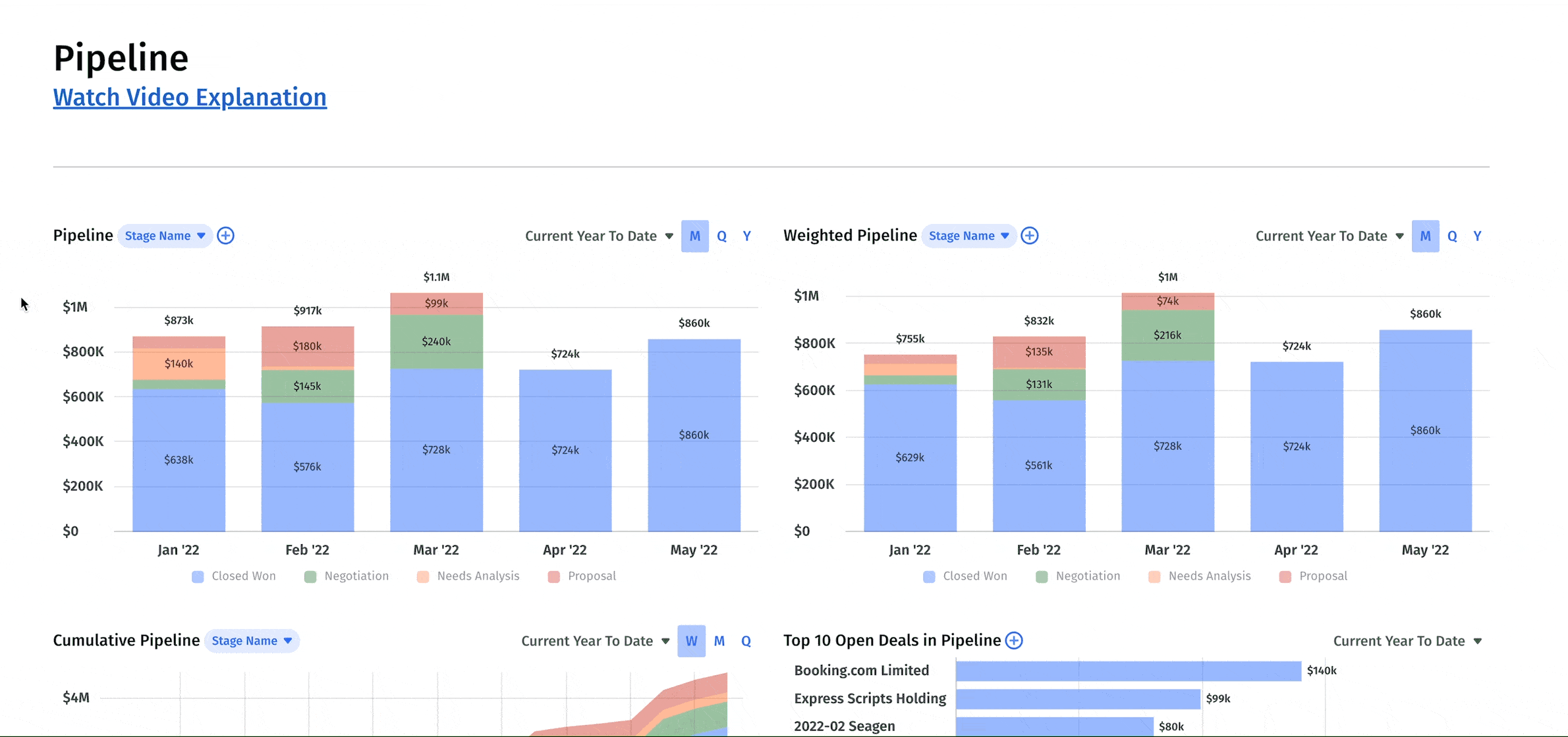Click Feb '22 Closed Won $576k segment
The width and height of the screenshot is (1568, 737).
(x=308, y=467)
